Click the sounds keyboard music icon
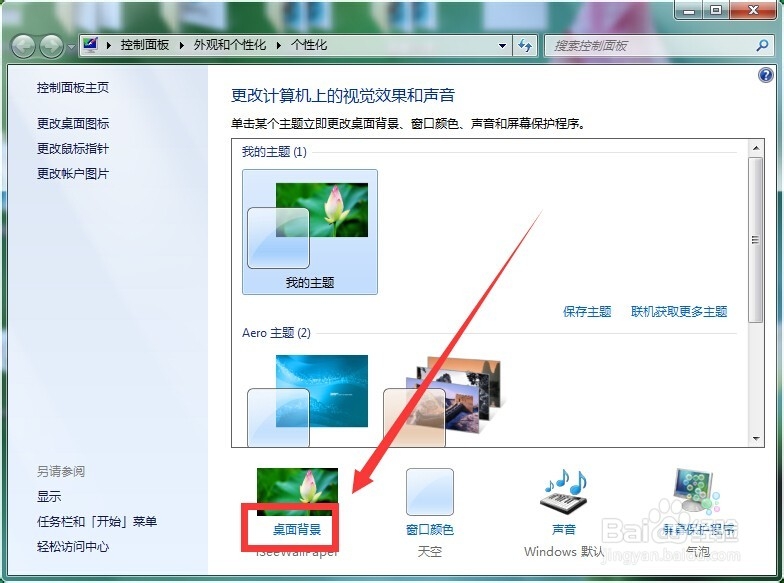Viewport: 784px width, 583px height. [x=564, y=492]
